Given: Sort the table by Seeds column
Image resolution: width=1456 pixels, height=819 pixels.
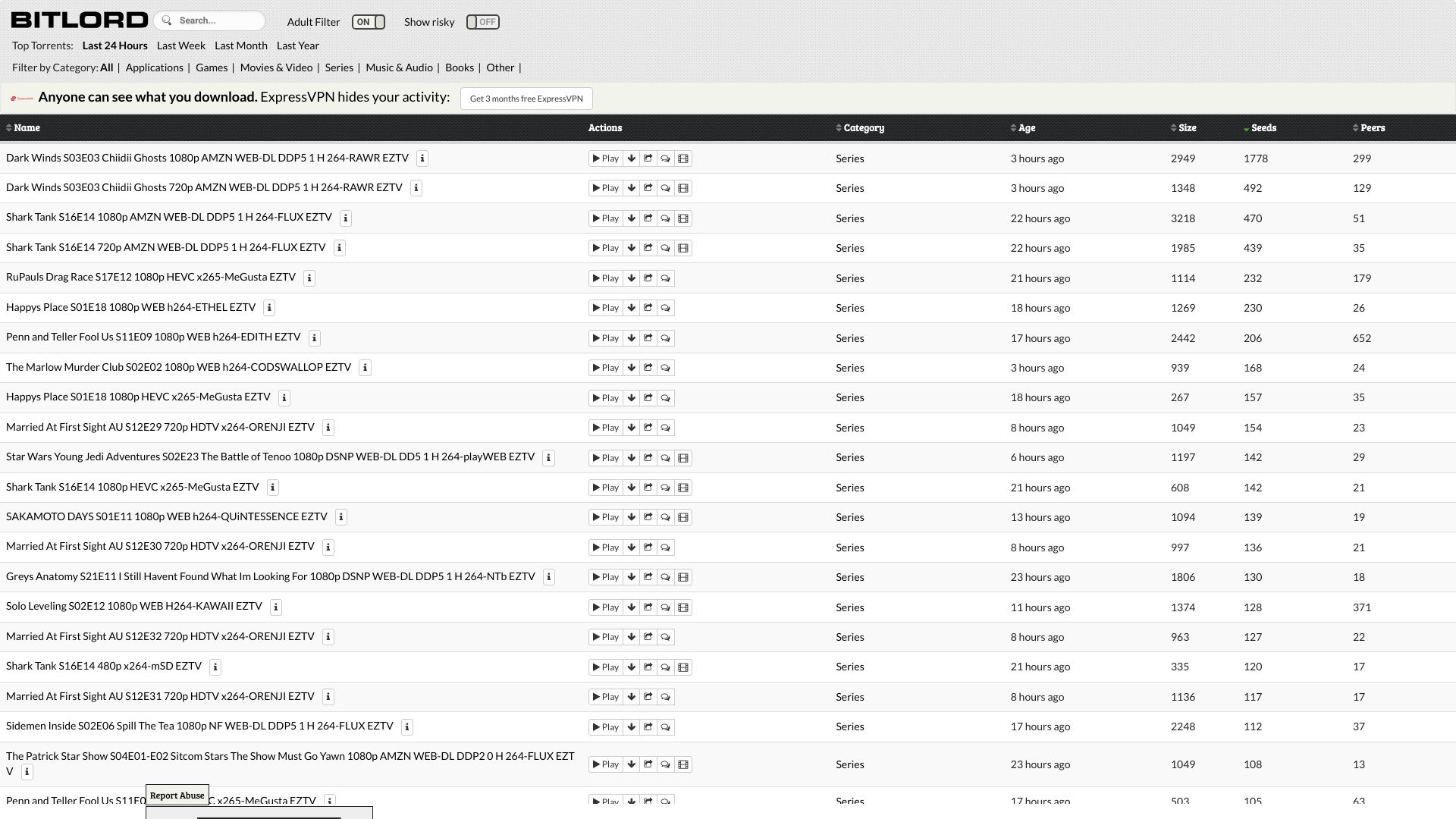Looking at the screenshot, I should pos(1263,128).
